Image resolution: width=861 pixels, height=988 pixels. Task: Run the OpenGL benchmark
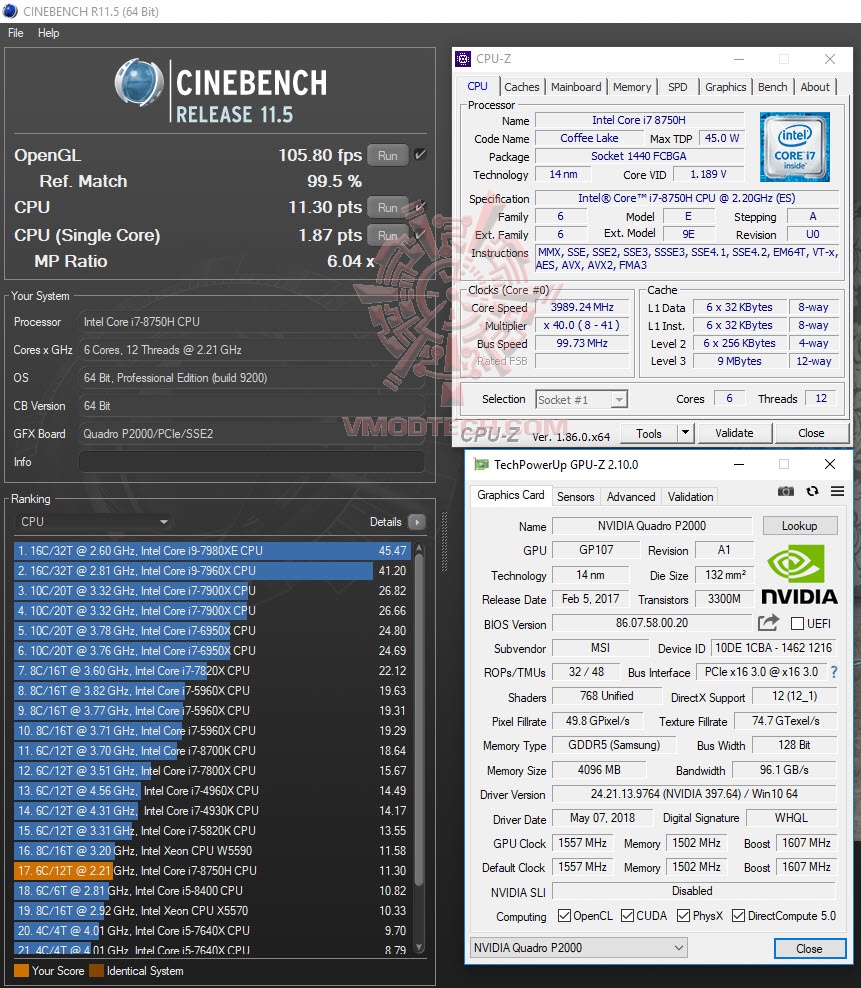[x=388, y=155]
